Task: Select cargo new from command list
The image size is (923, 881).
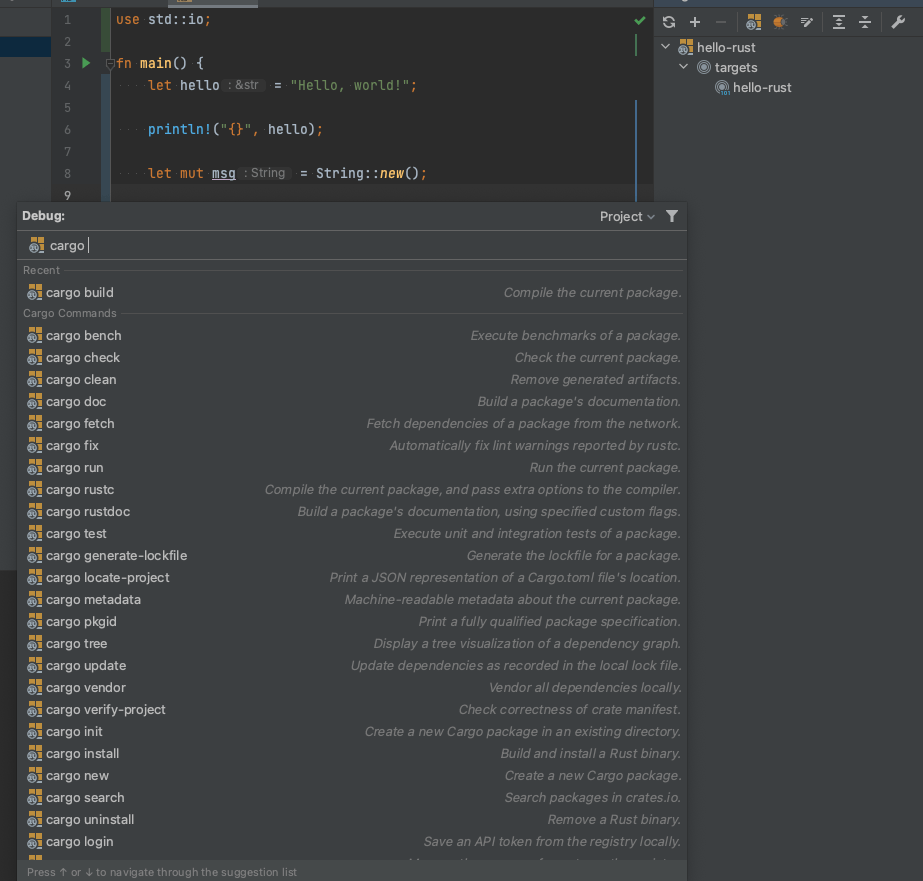Action: [x=352, y=776]
